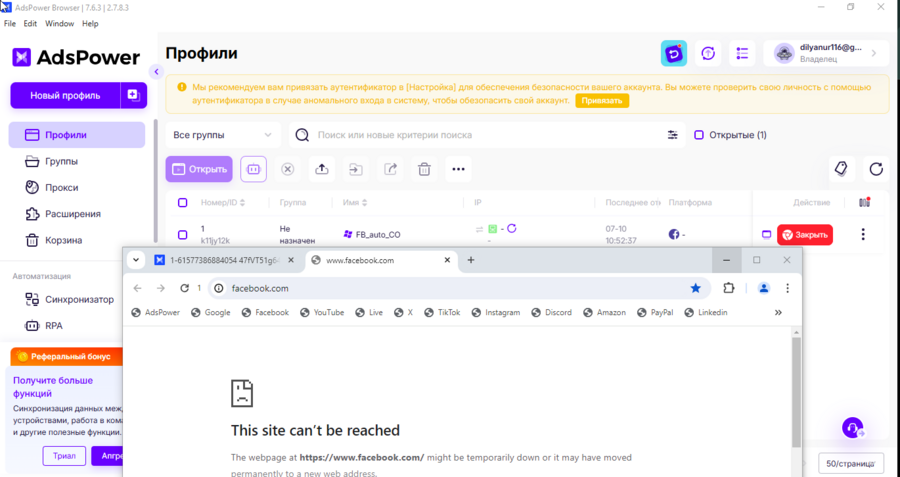
Task: Expand more bookmarks chevron in bookmarks bar
Action: point(778,313)
